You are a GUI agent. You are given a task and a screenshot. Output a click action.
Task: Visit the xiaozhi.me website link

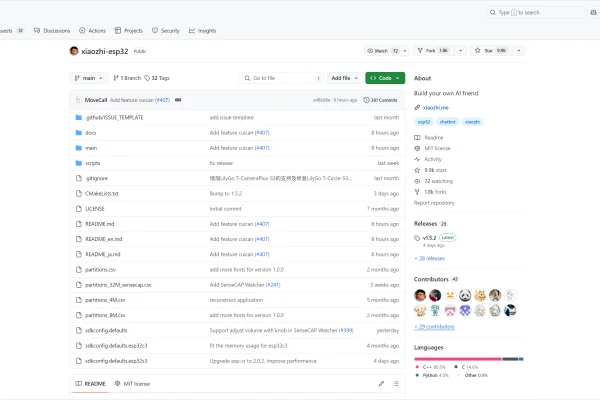pos(435,108)
